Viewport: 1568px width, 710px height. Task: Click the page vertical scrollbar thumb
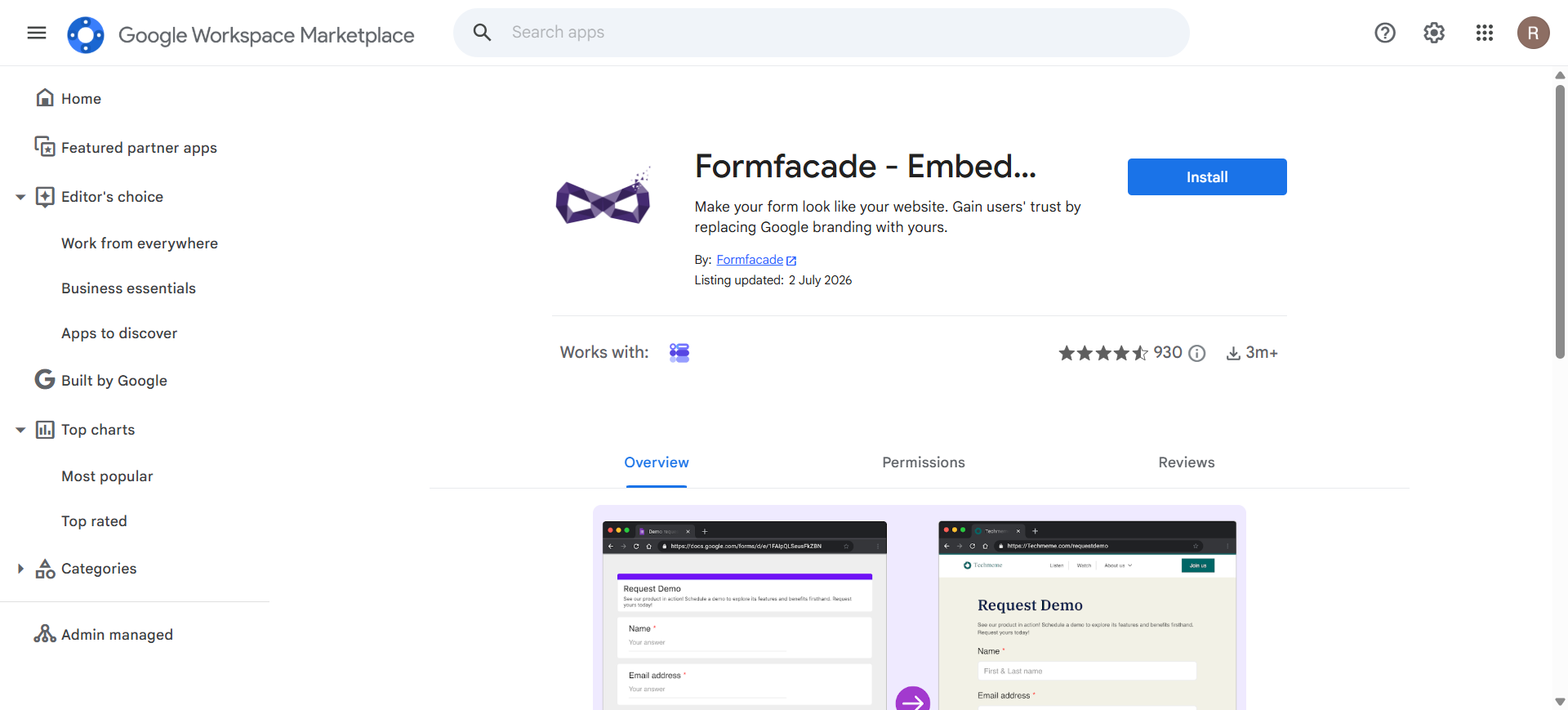tap(1560, 221)
